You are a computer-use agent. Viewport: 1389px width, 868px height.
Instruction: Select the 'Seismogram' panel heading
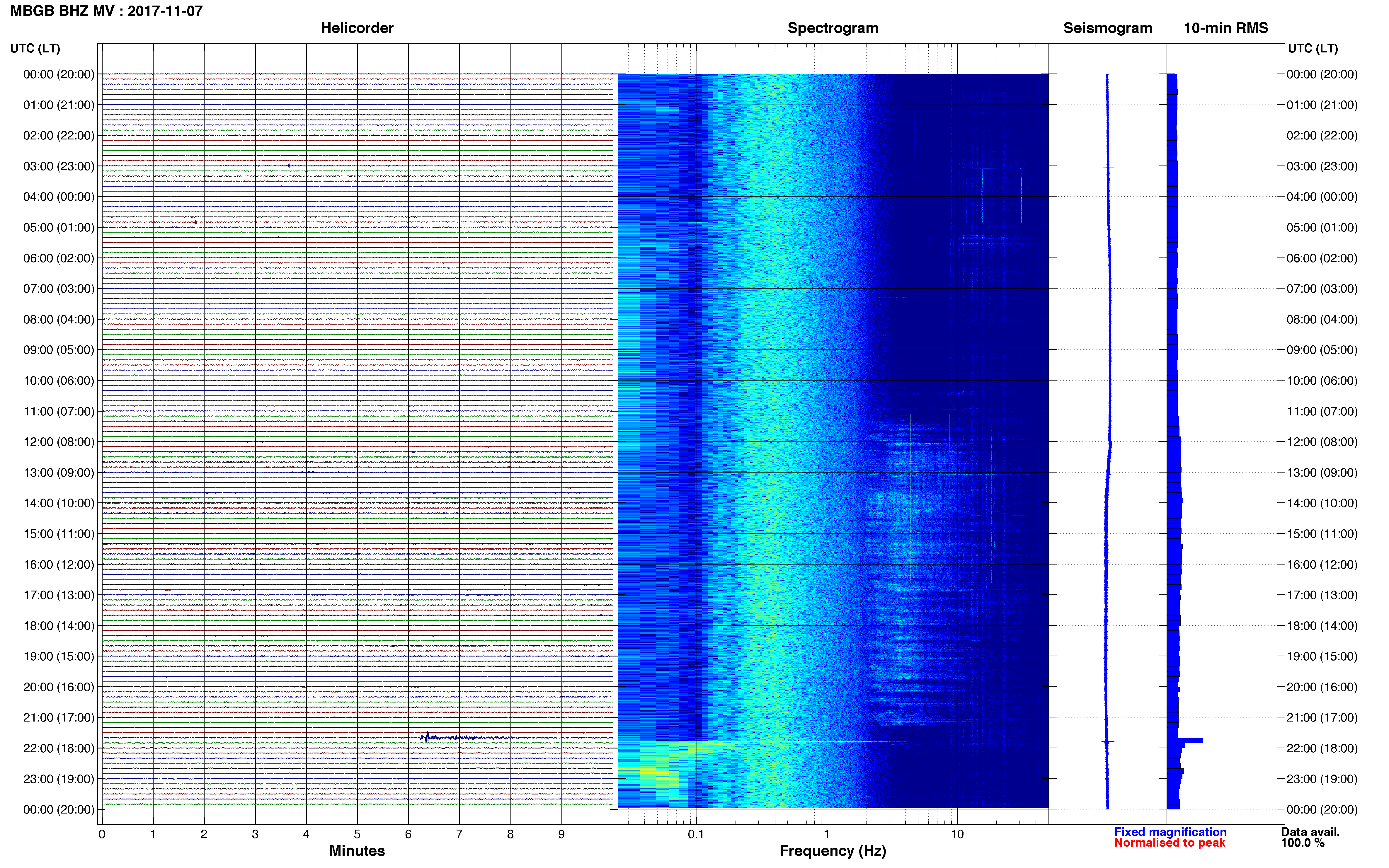coord(1107,28)
